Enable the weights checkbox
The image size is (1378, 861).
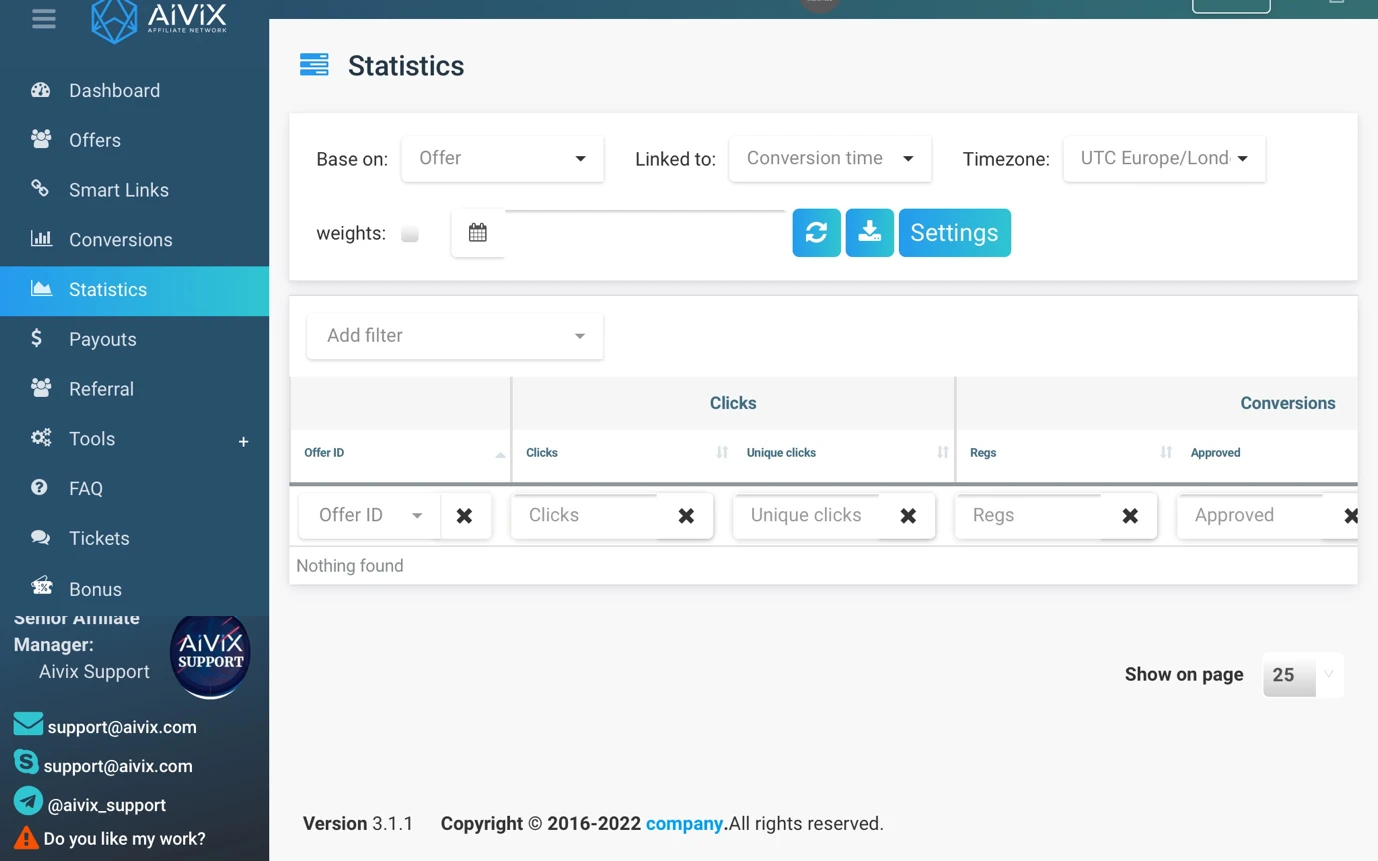[409, 234]
